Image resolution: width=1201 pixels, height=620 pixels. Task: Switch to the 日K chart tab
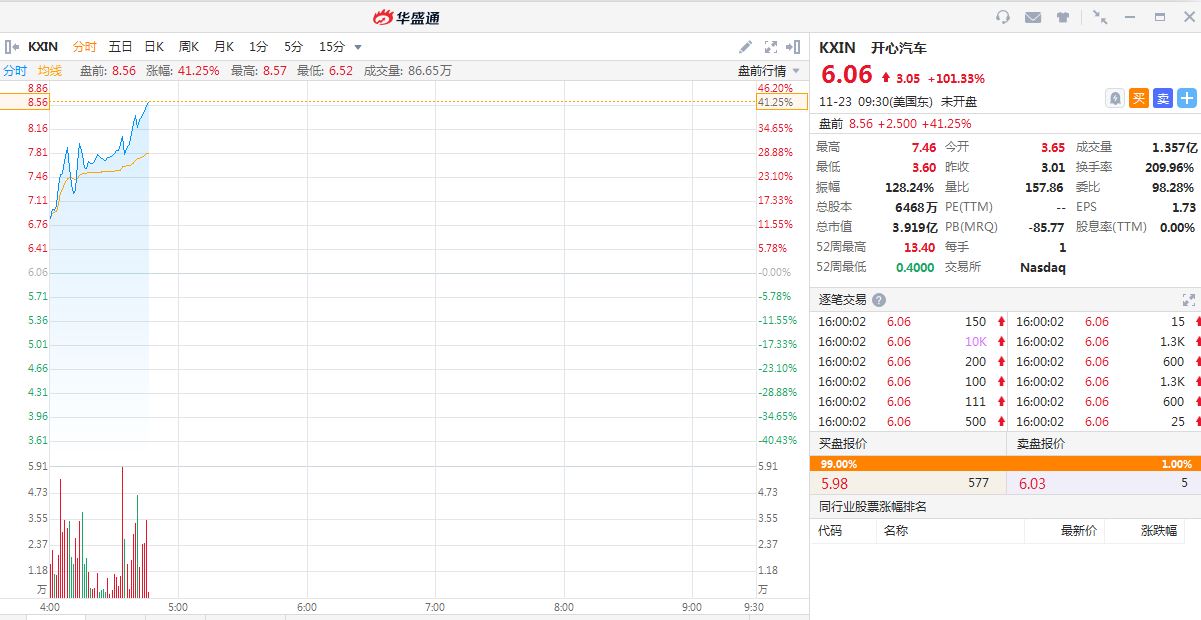(154, 47)
